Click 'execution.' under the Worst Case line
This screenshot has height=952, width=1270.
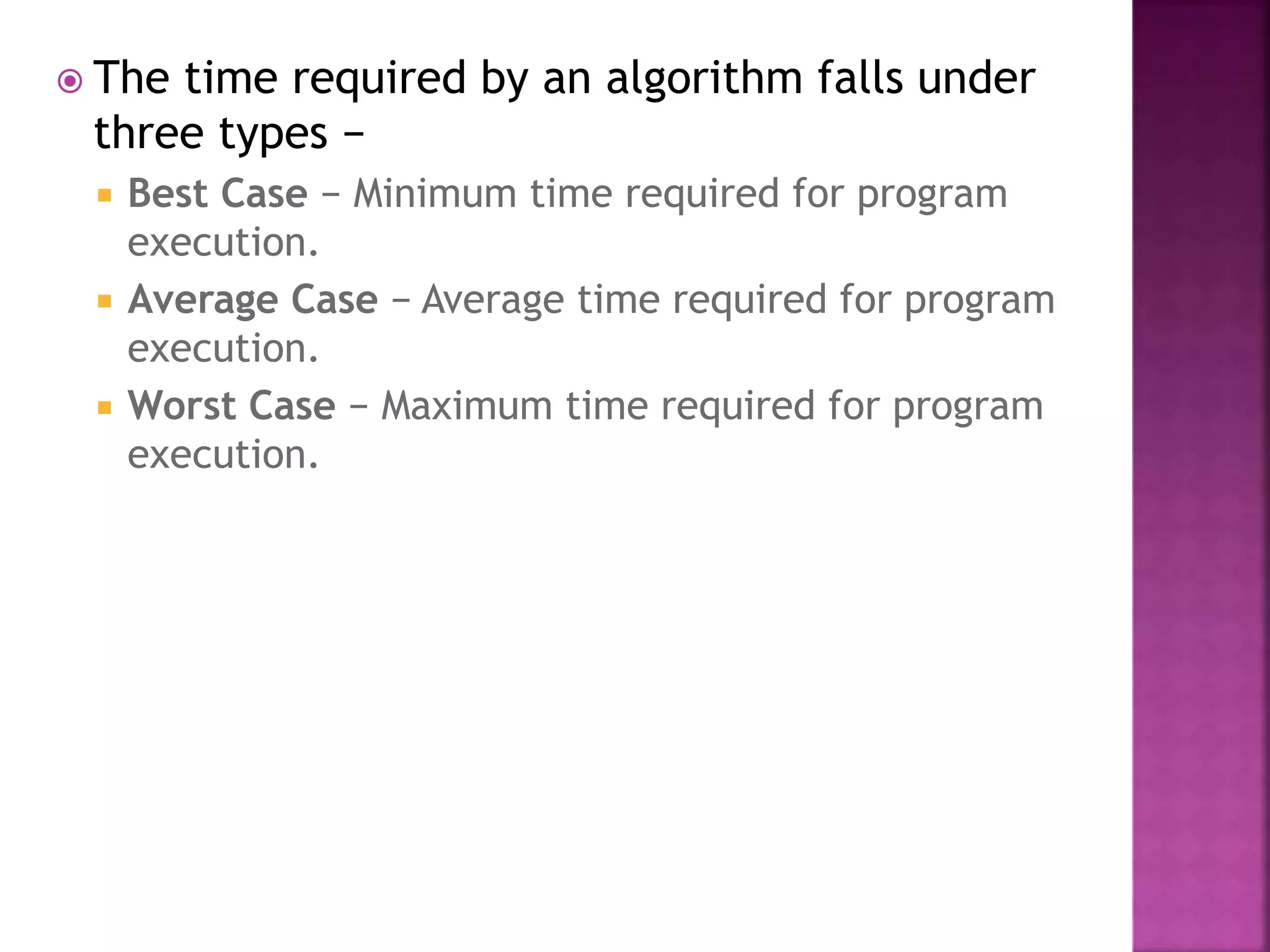[x=223, y=454]
